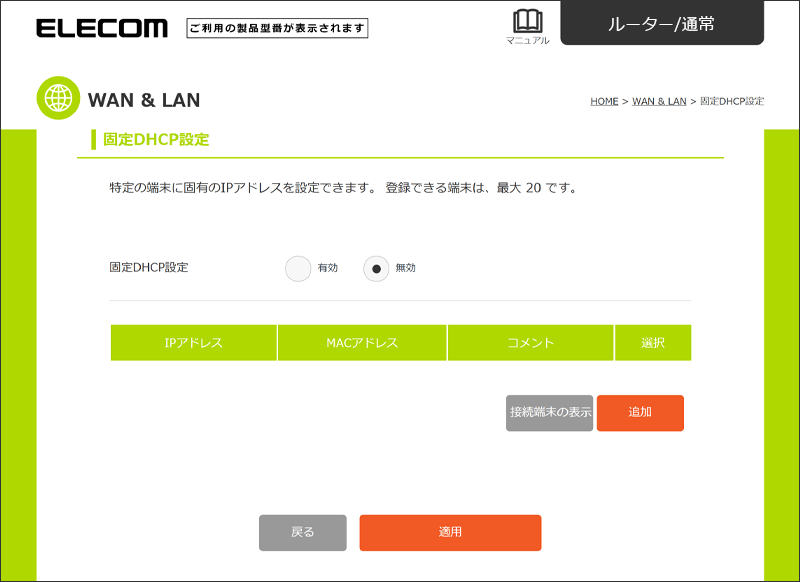
Task: Click the 無効 label text
Action: coord(406,268)
